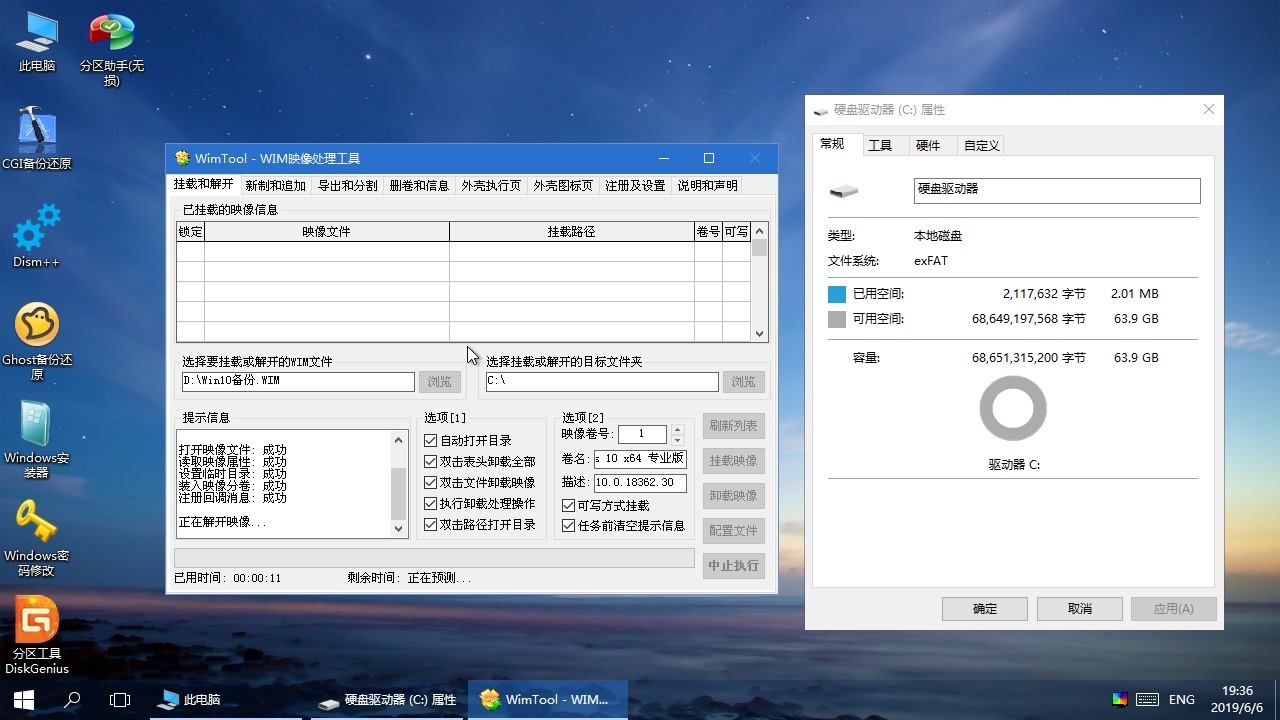The image size is (1280, 720).
Task: Open Ghost备份还原 desktop icon
Action: (37, 341)
